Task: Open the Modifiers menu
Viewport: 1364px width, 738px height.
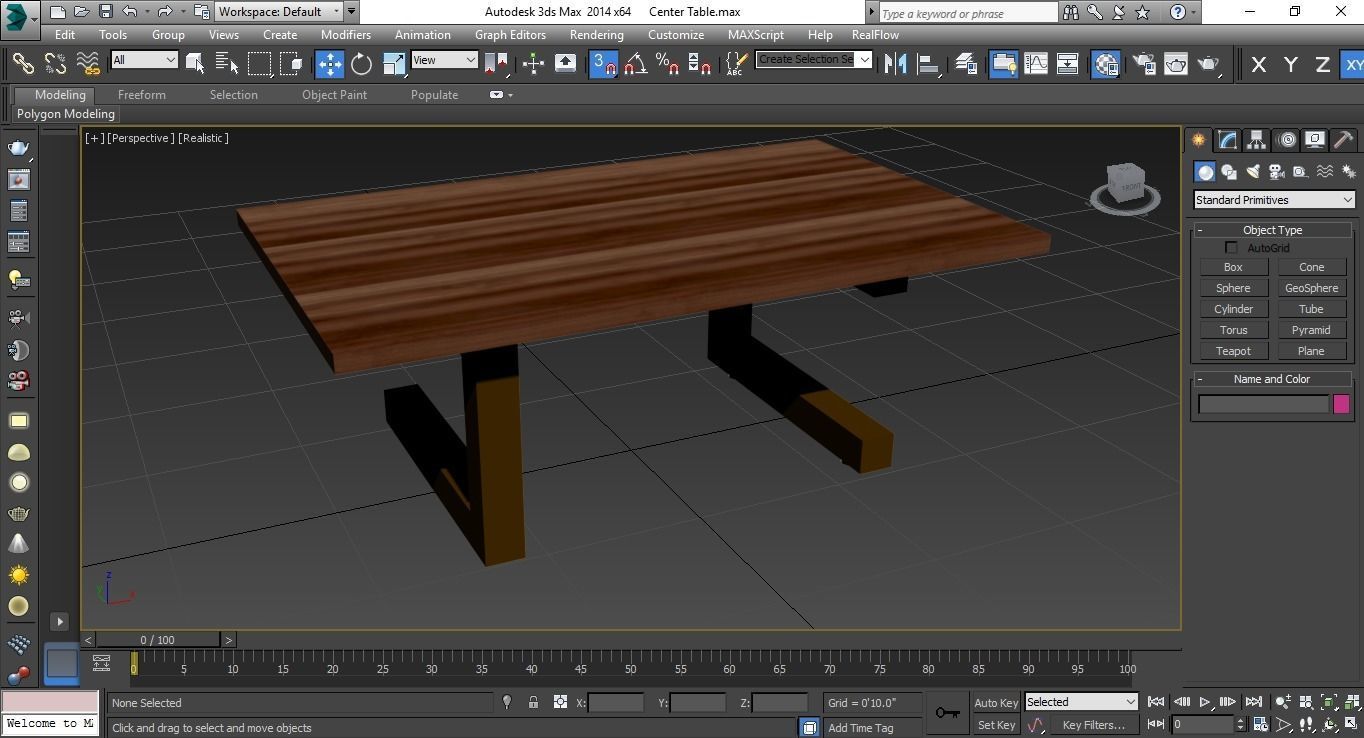Action: (346, 34)
